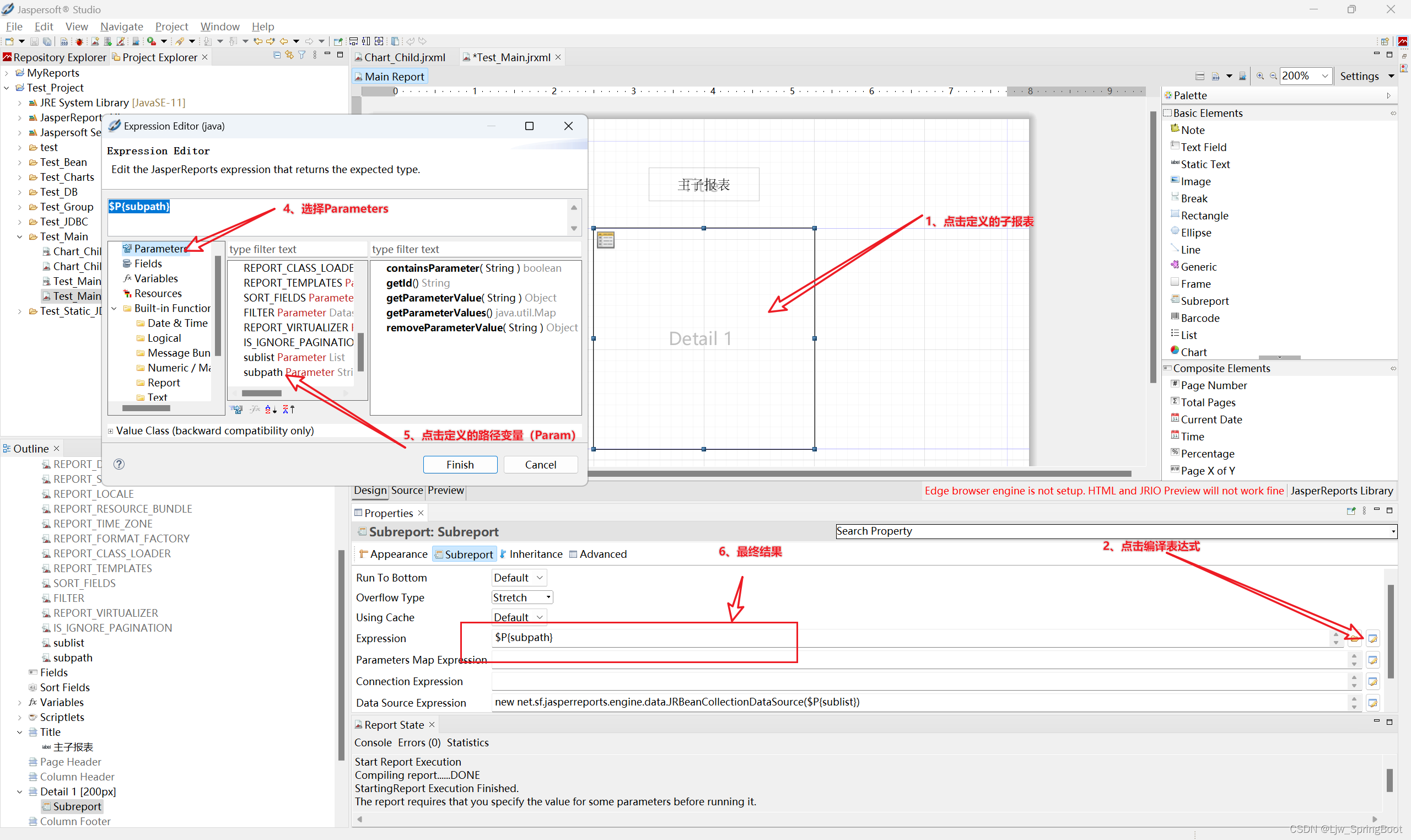Sort parameters A to Z ascending
Image resolution: width=1411 pixels, height=840 pixels.
point(271,409)
